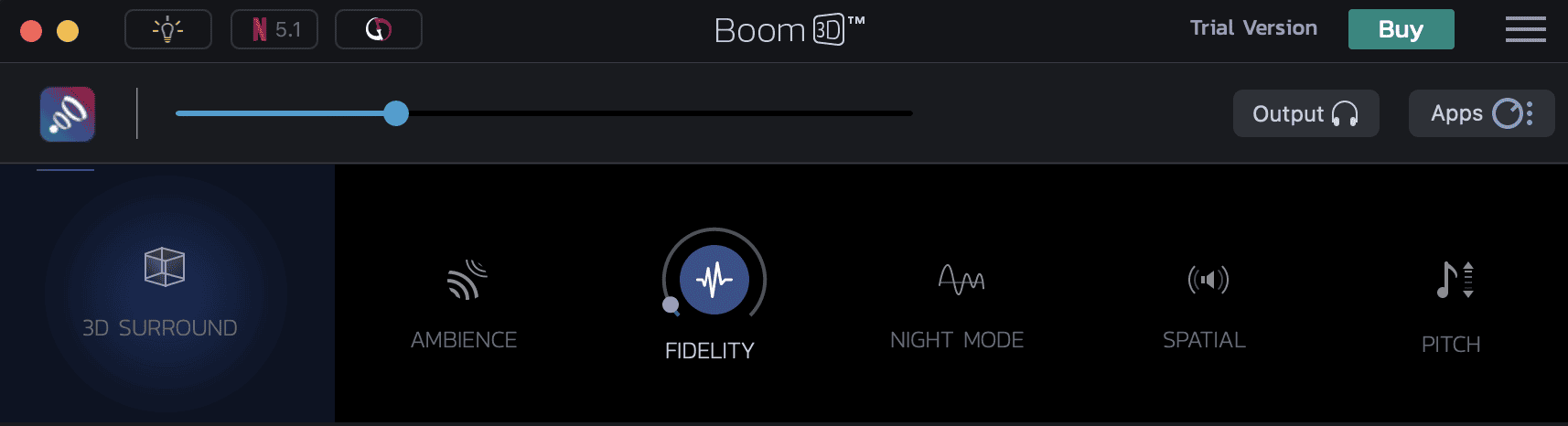Click the blue volume slider handle
The height and width of the screenshot is (426, 1568).
click(x=396, y=113)
